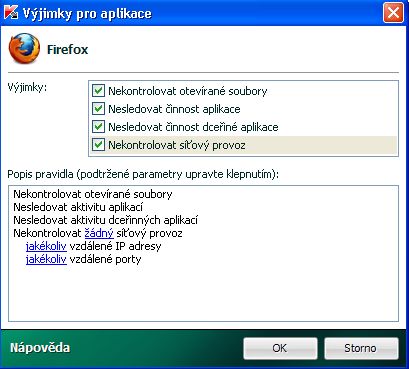Toggle Nesledovat činnost aplikace checkbox
Viewport: 409px width, 369px height.
[98, 109]
